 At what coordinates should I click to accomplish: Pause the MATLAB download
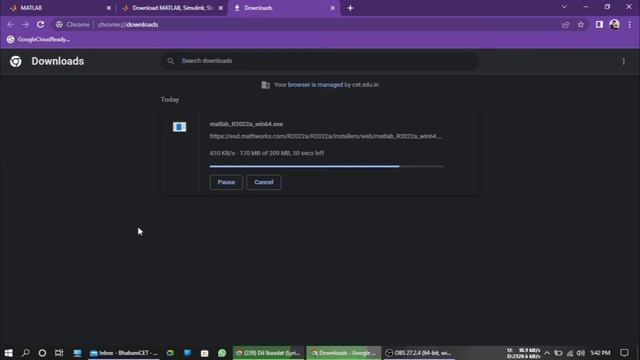point(226,182)
